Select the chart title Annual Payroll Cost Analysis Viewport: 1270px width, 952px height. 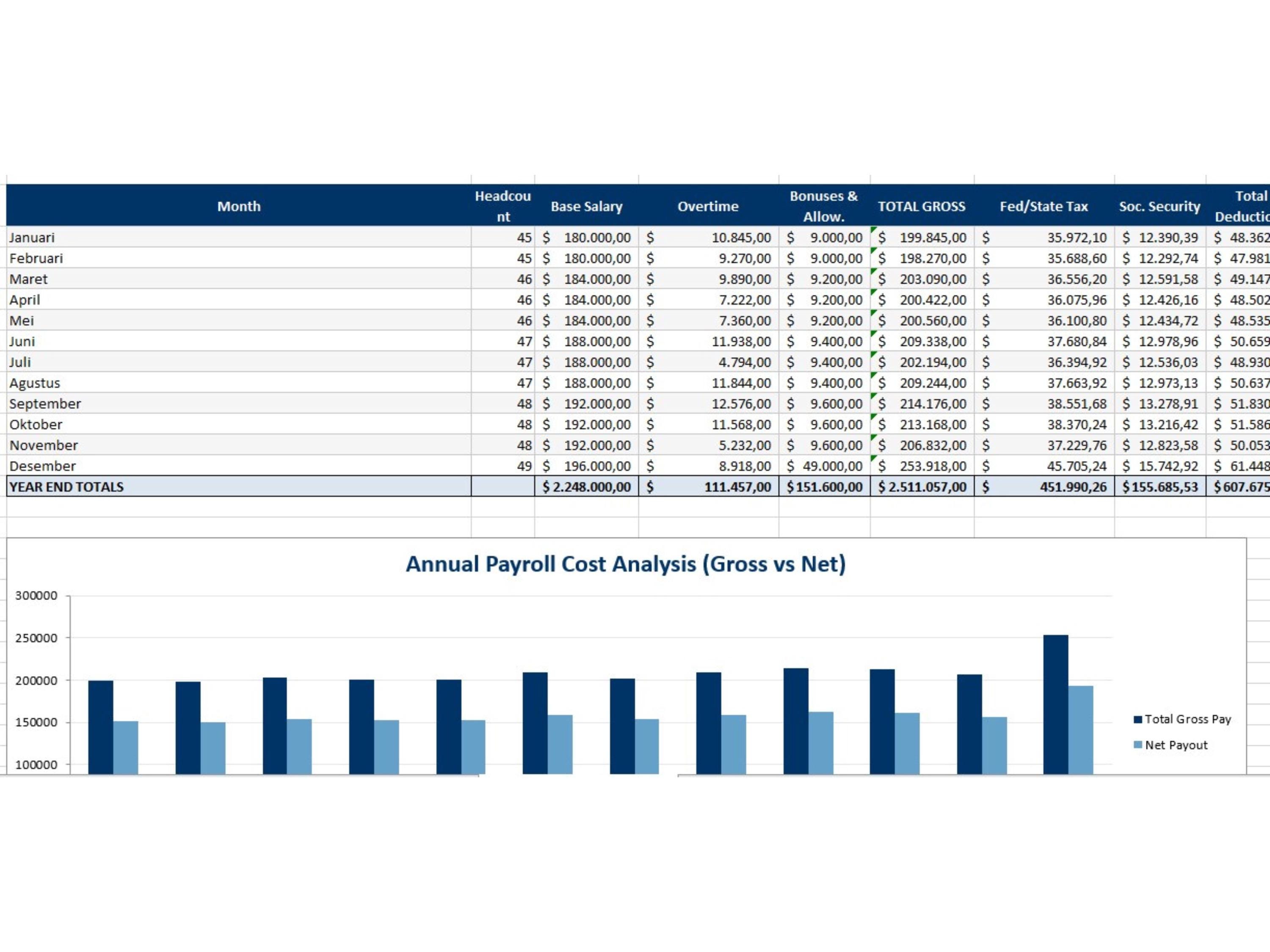[626, 564]
